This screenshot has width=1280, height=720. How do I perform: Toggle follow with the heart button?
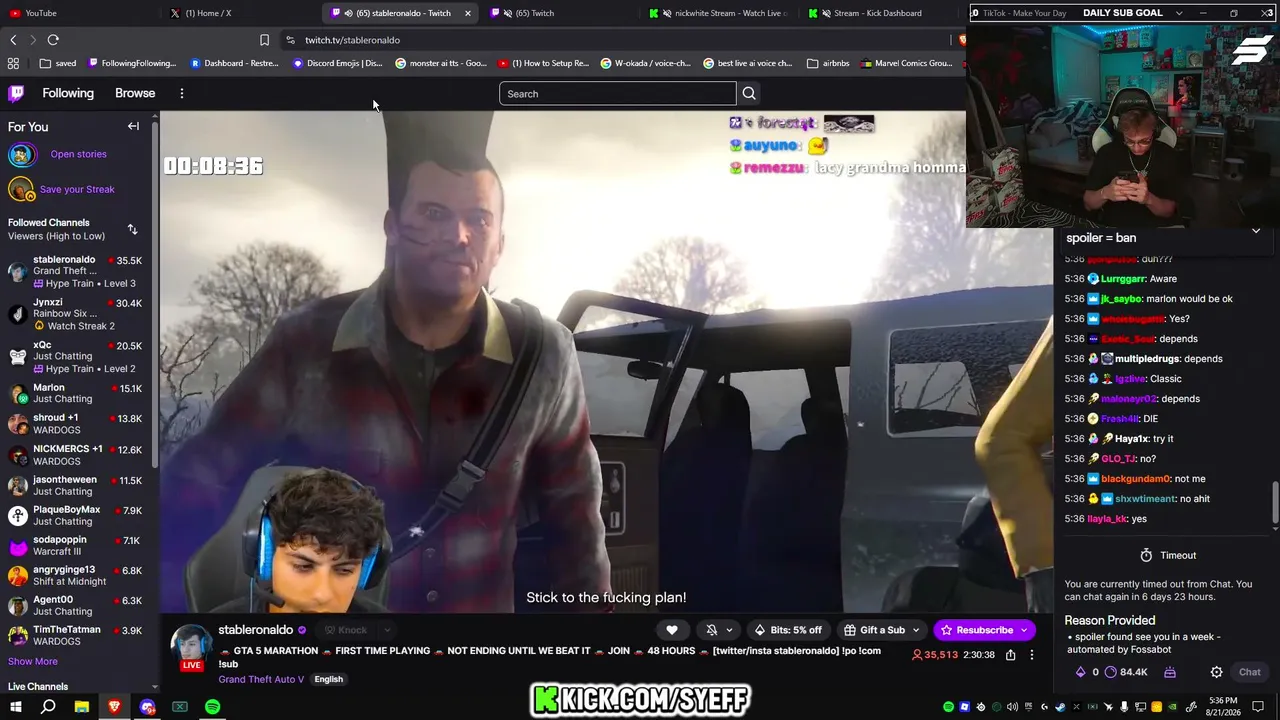[672, 630]
